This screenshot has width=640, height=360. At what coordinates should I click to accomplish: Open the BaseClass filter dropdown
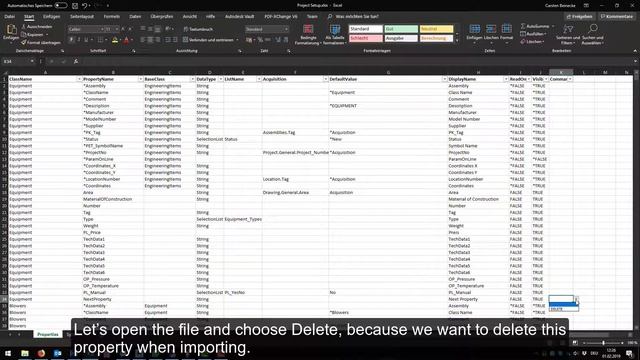click(192, 79)
